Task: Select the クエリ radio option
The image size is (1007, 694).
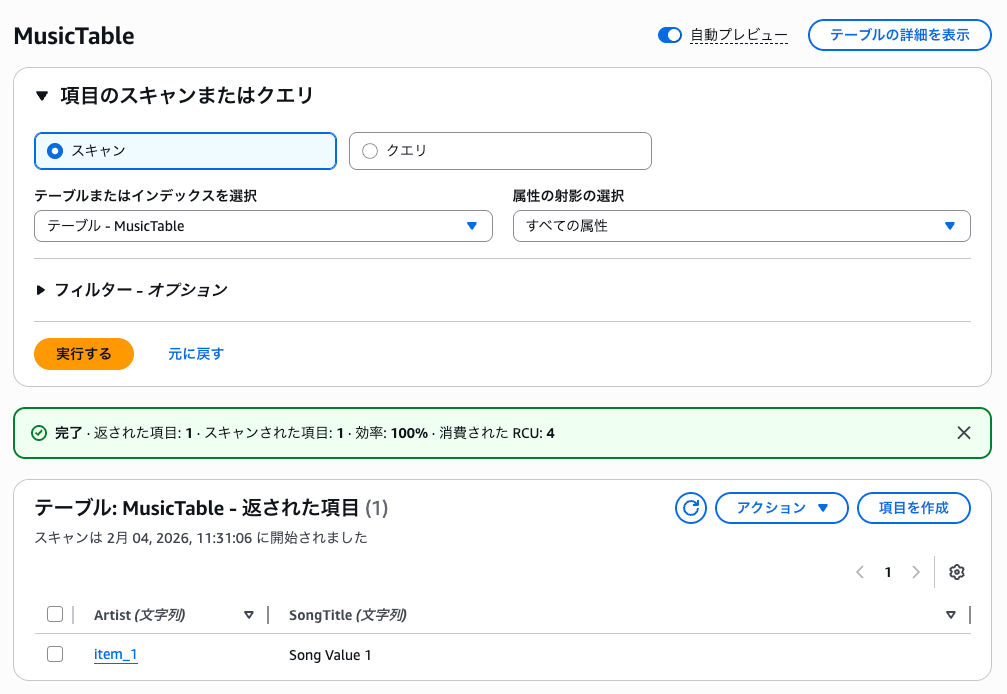Action: pos(370,150)
